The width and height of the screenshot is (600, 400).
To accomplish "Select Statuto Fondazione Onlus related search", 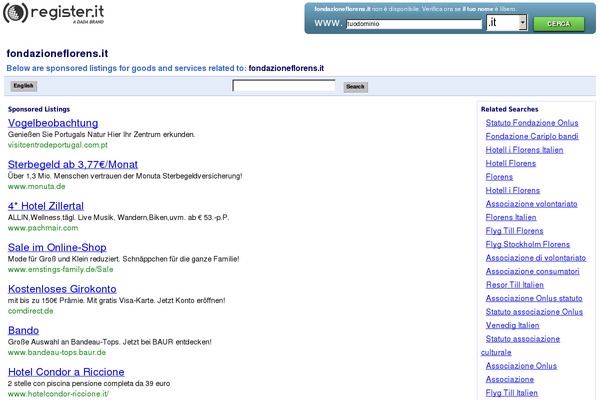I will click(532, 123).
